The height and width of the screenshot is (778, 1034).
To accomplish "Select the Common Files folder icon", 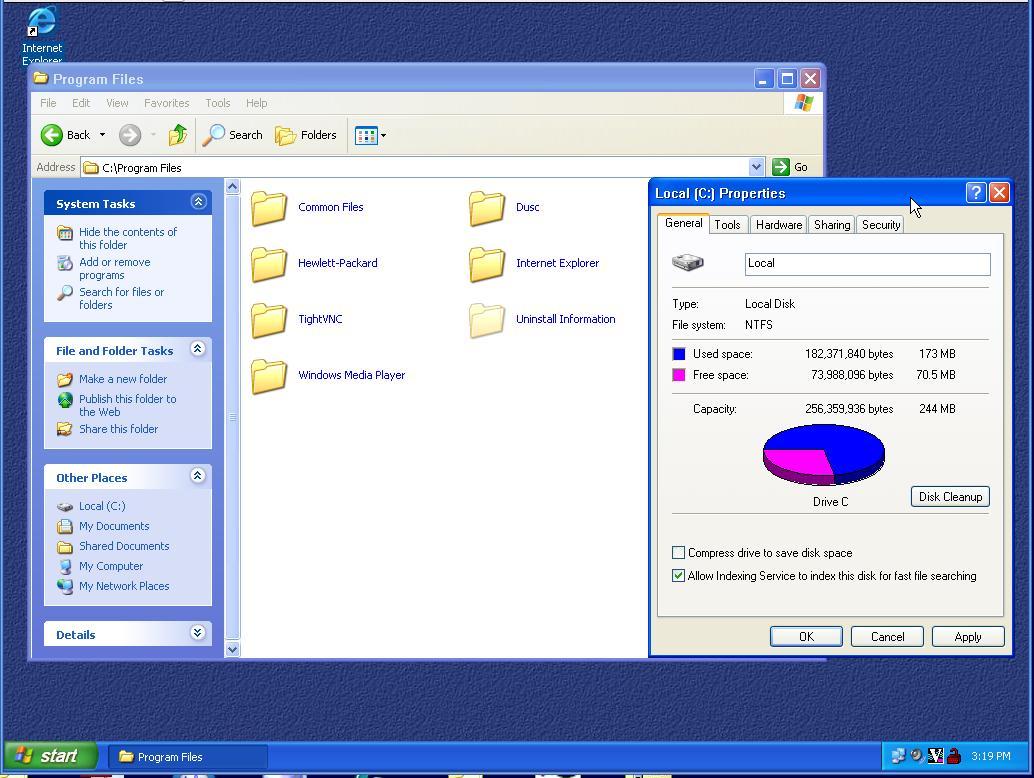I will 269,208.
